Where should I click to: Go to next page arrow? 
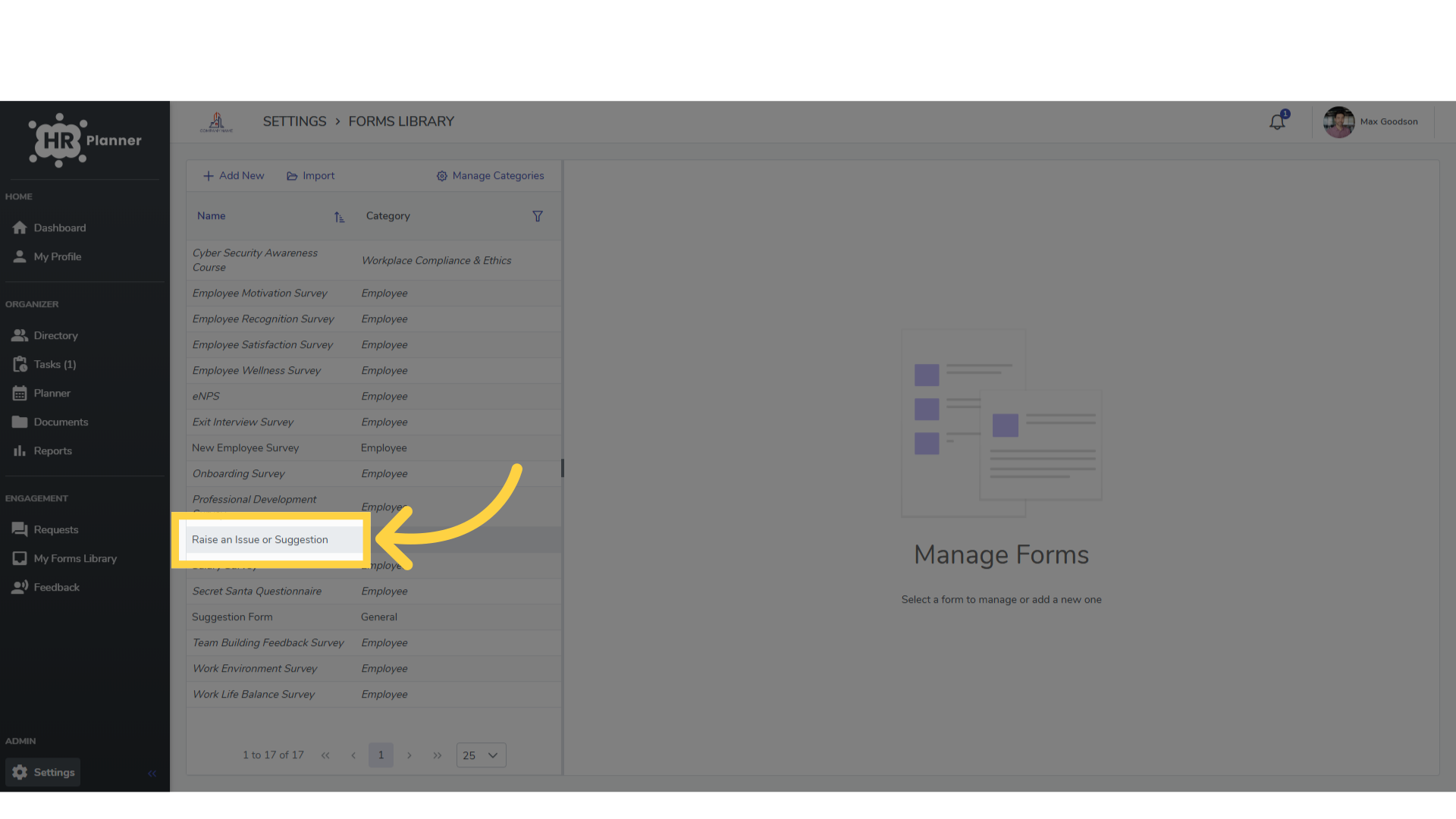(x=409, y=755)
